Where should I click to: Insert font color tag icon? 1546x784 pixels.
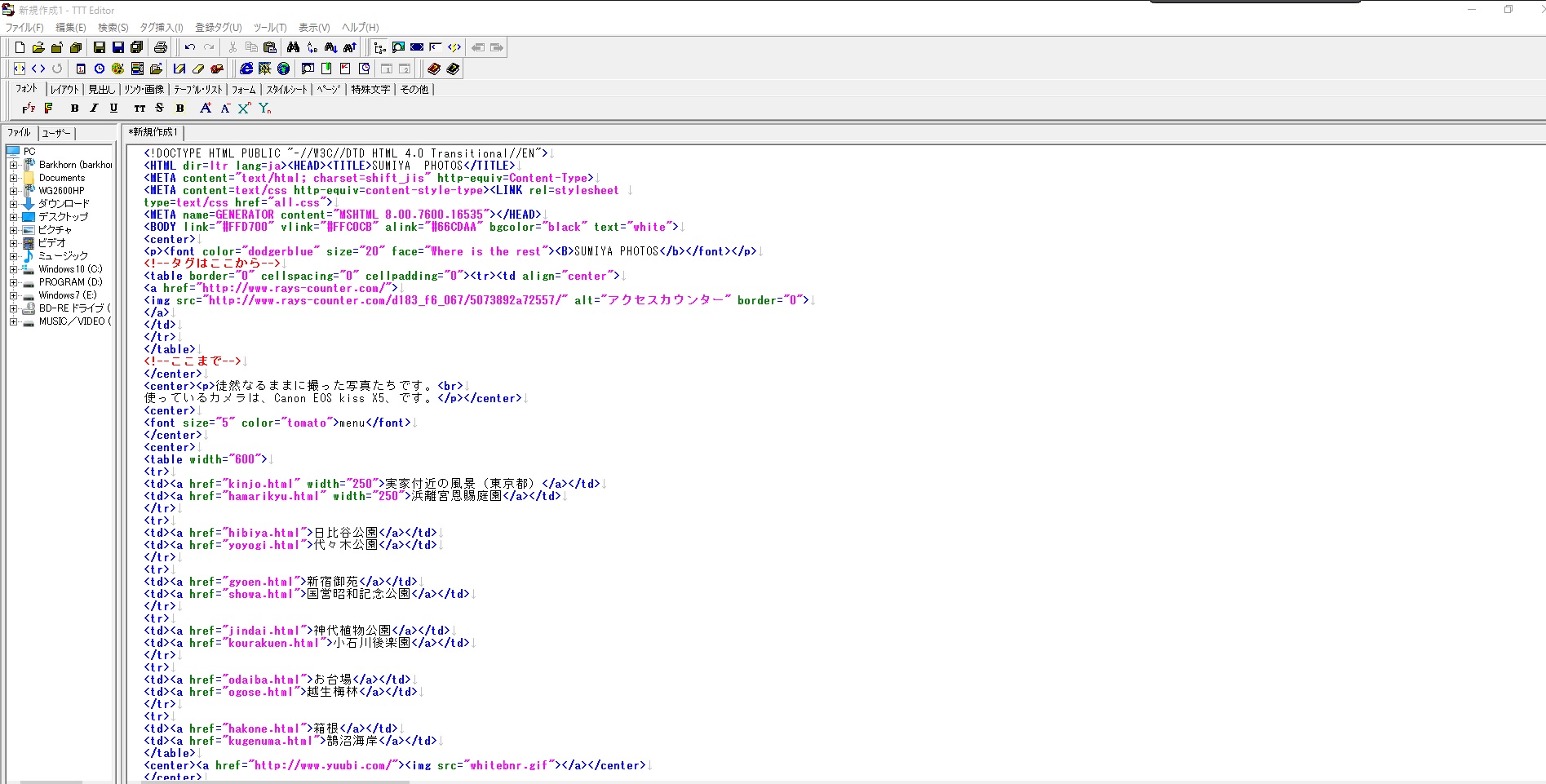48,108
